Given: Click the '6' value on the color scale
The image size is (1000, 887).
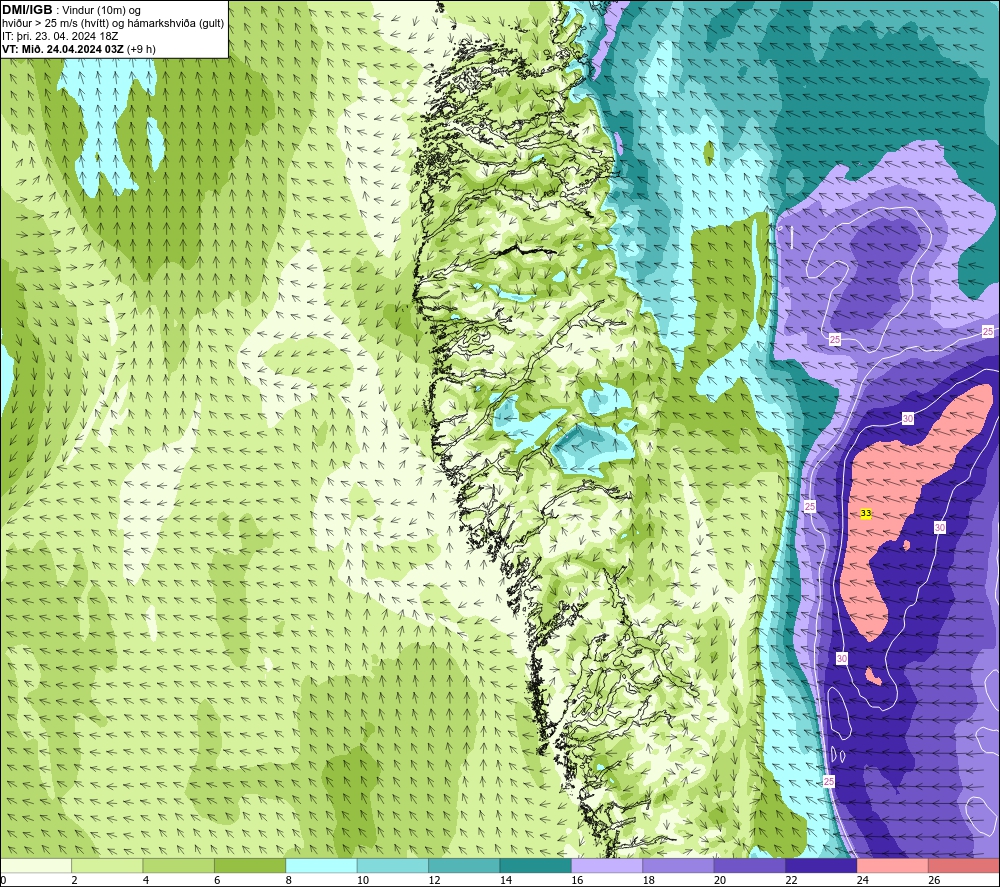Looking at the screenshot, I should pos(217,880).
